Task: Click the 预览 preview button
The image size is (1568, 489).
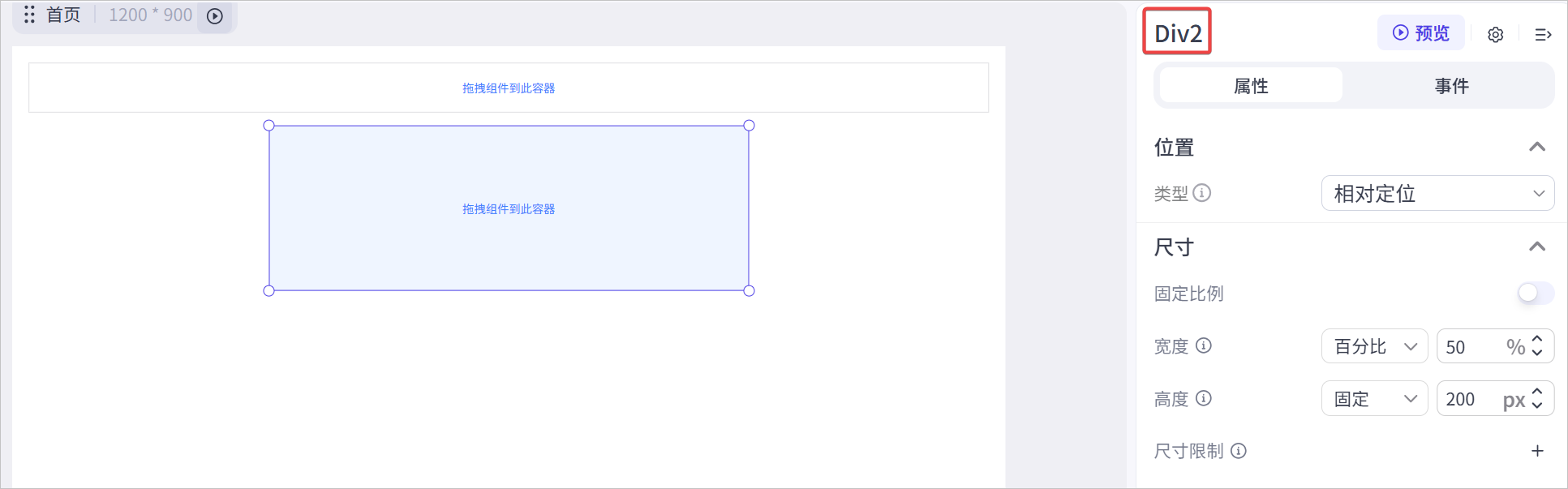Action: point(1421,33)
